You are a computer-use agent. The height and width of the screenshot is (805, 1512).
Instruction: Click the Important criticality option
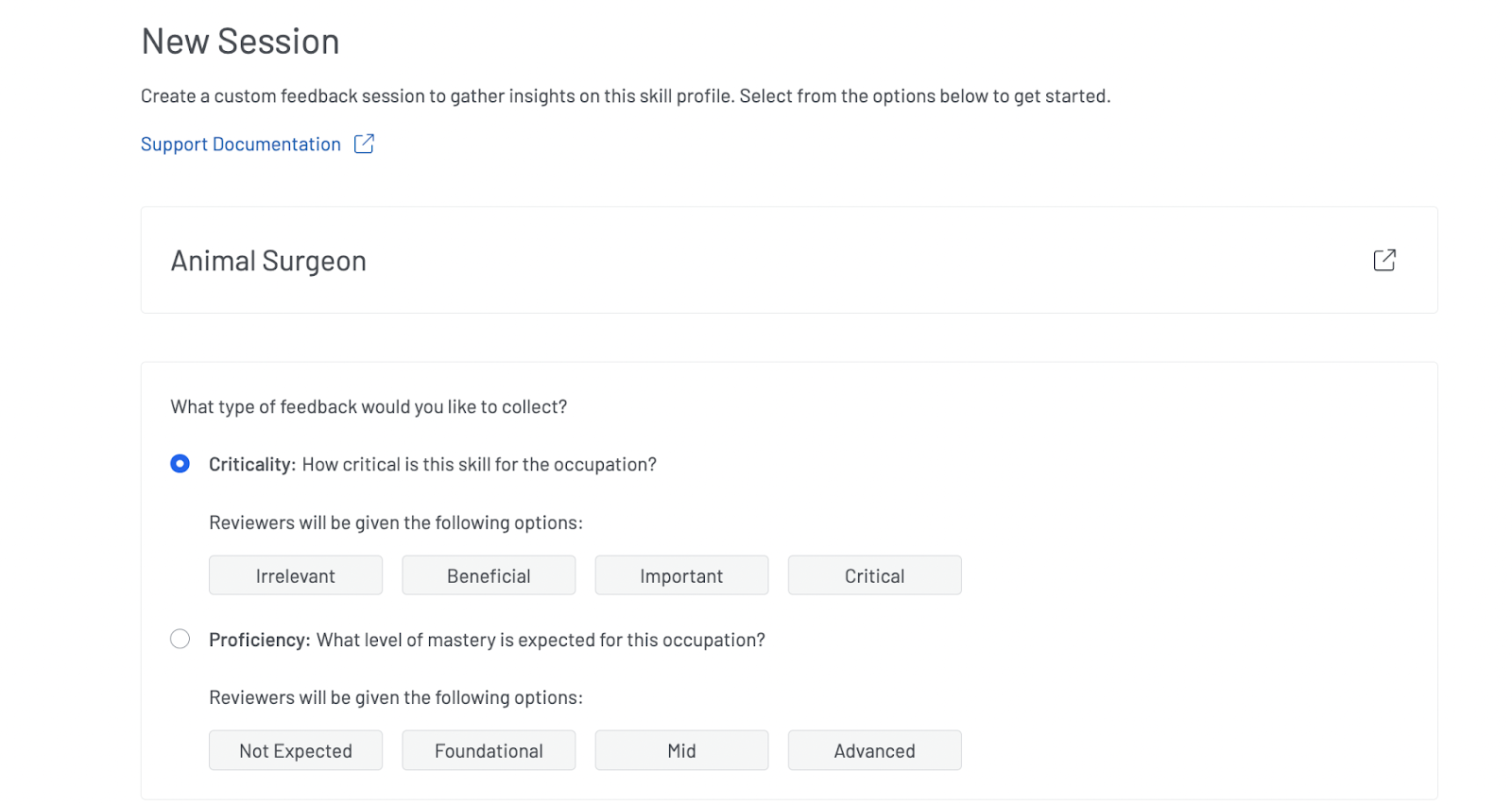click(x=681, y=574)
